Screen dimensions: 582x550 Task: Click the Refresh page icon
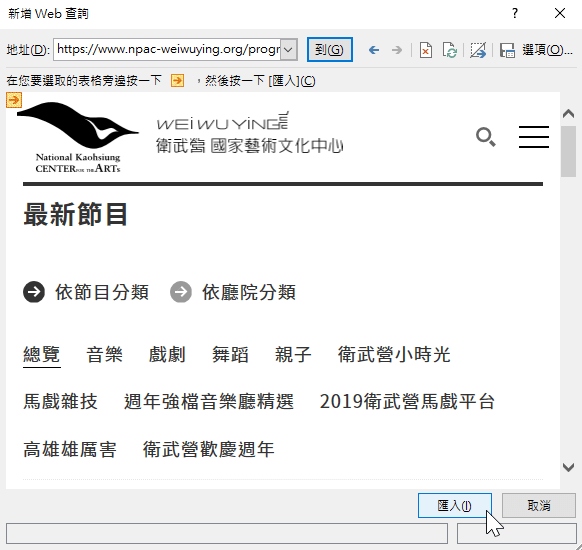pyautogui.click(x=449, y=50)
